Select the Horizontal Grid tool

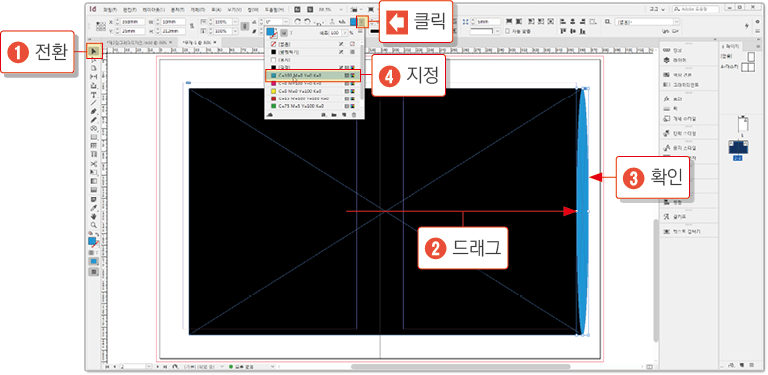coord(94,146)
